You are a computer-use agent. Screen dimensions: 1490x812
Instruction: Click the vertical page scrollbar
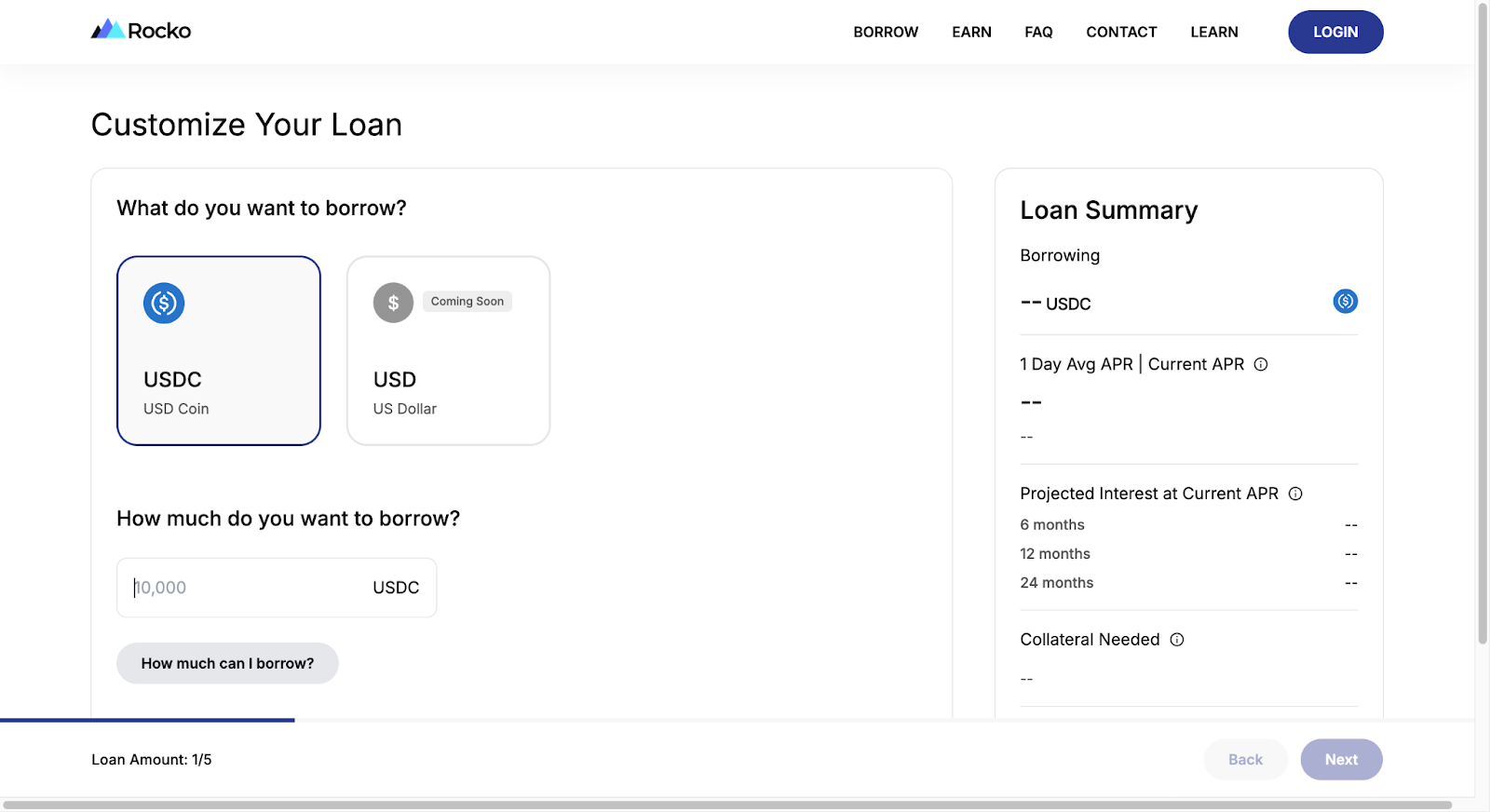(1483, 325)
